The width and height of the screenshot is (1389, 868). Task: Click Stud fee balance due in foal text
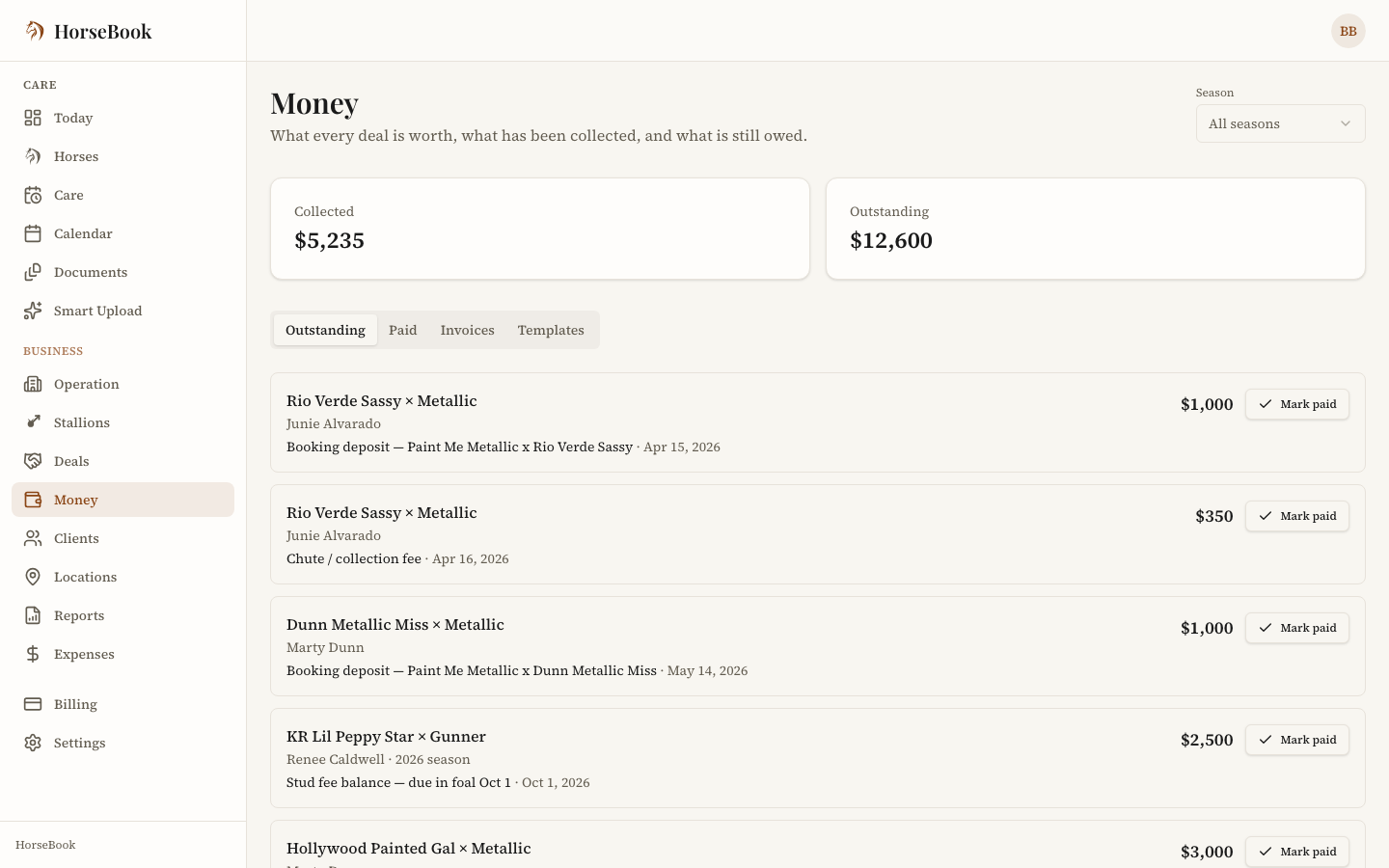pos(398,782)
